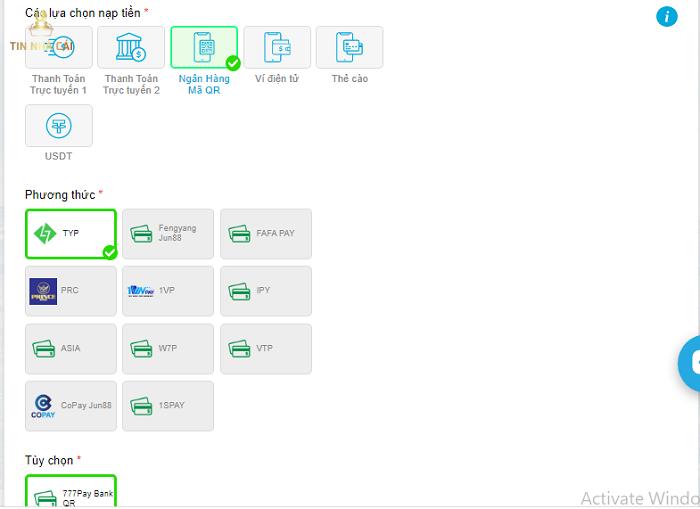This screenshot has width=700, height=509.
Task: Select Thanh Toán Trực tuyến 1 deposit option
Action: click(59, 47)
